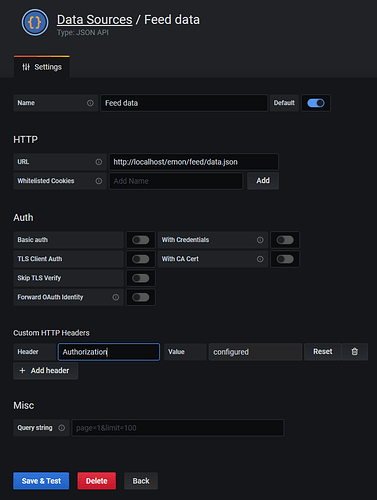The image size is (377, 500).
Task: Click the configured Value field
Action: [255, 352]
